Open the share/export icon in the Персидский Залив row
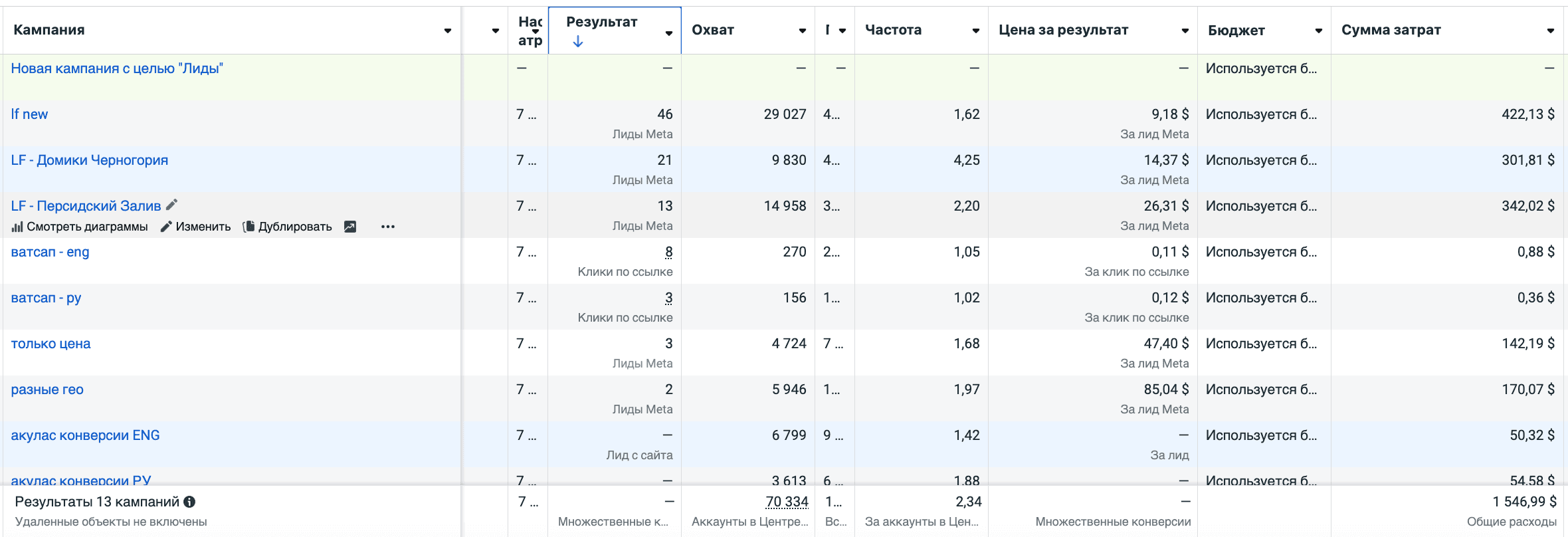The height and width of the screenshot is (537, 1568). tap(350, 227)
